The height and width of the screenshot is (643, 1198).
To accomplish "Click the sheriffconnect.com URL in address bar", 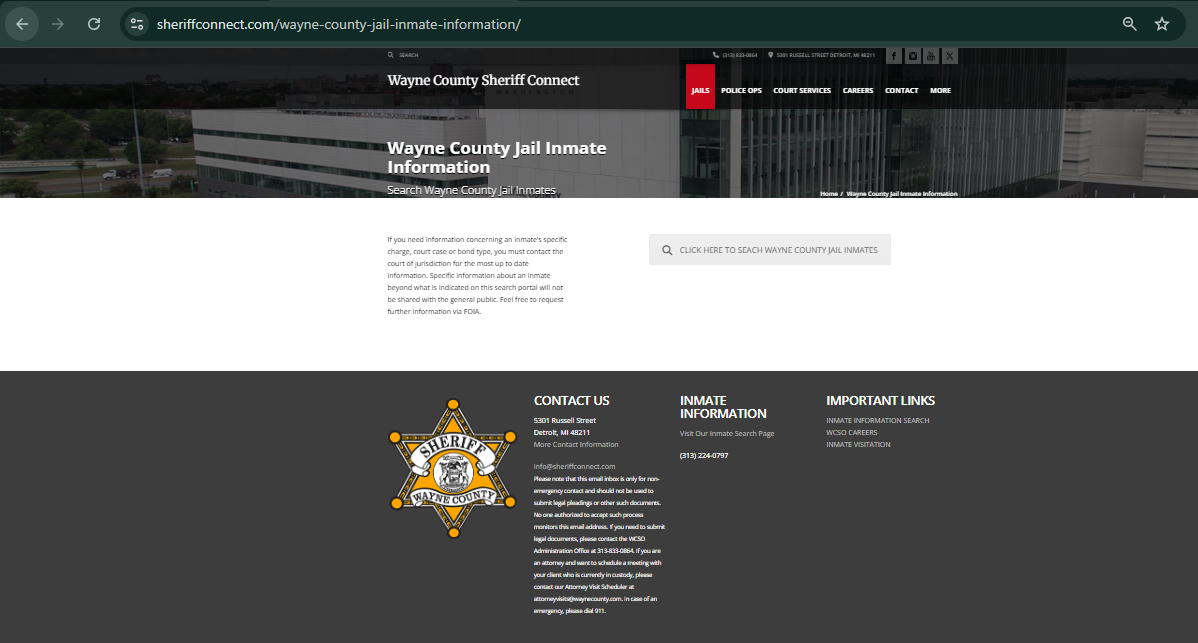I will point(338,24).
